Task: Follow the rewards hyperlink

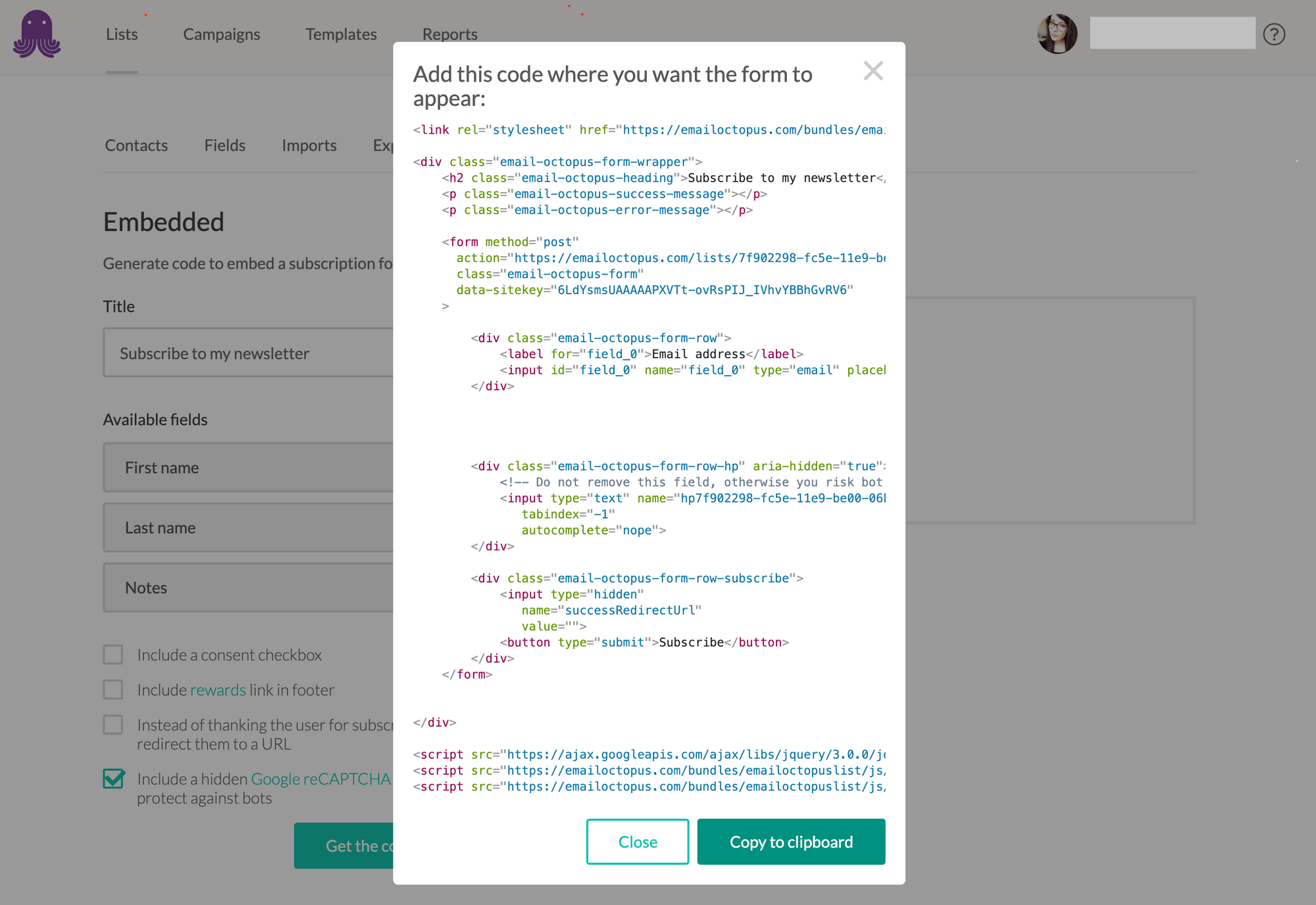Action: 218,690
